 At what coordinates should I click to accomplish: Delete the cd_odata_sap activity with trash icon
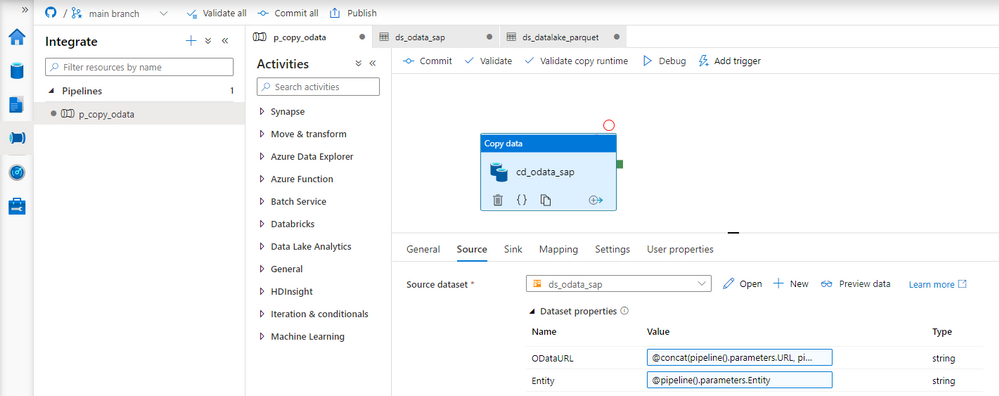click(x=498, y=200)
